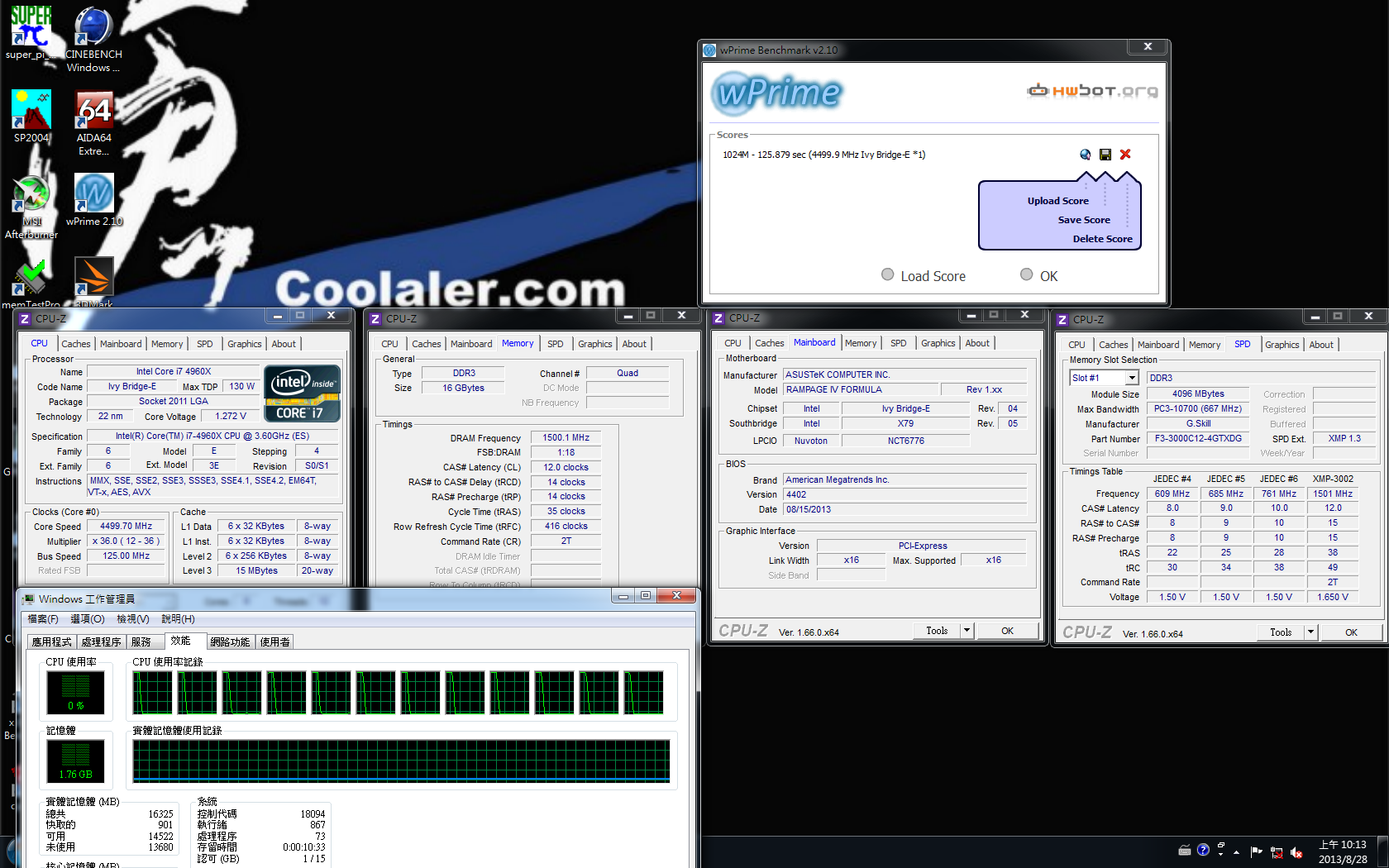Click the DRAM Frequency value 1500.1 MHz
The height and width of the screenshot is (868, 1389).
coord(566,437)
